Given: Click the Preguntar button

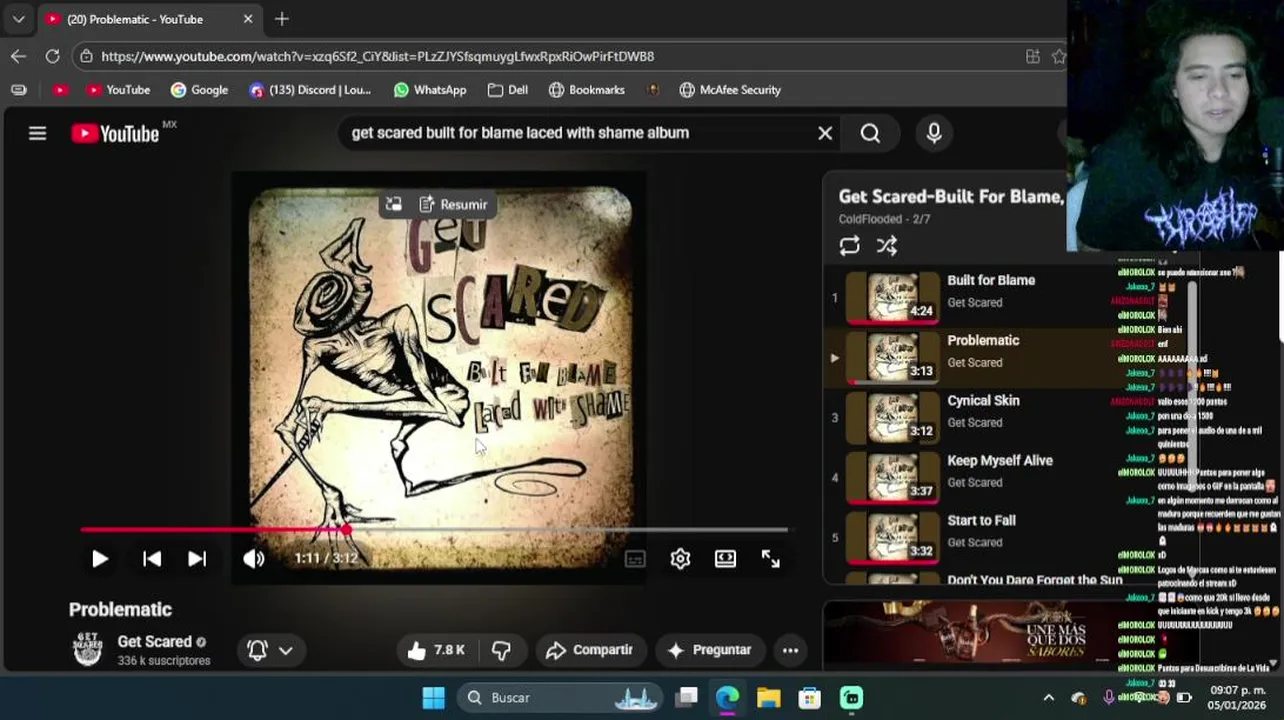Looking at the screenshot, I should pyautogui.click(x=709, y=650).
